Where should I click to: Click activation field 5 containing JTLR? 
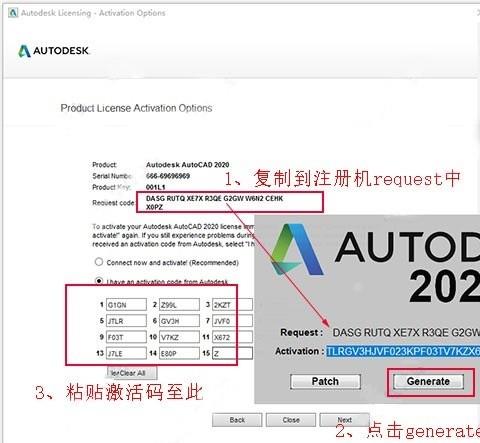(126, 321)
